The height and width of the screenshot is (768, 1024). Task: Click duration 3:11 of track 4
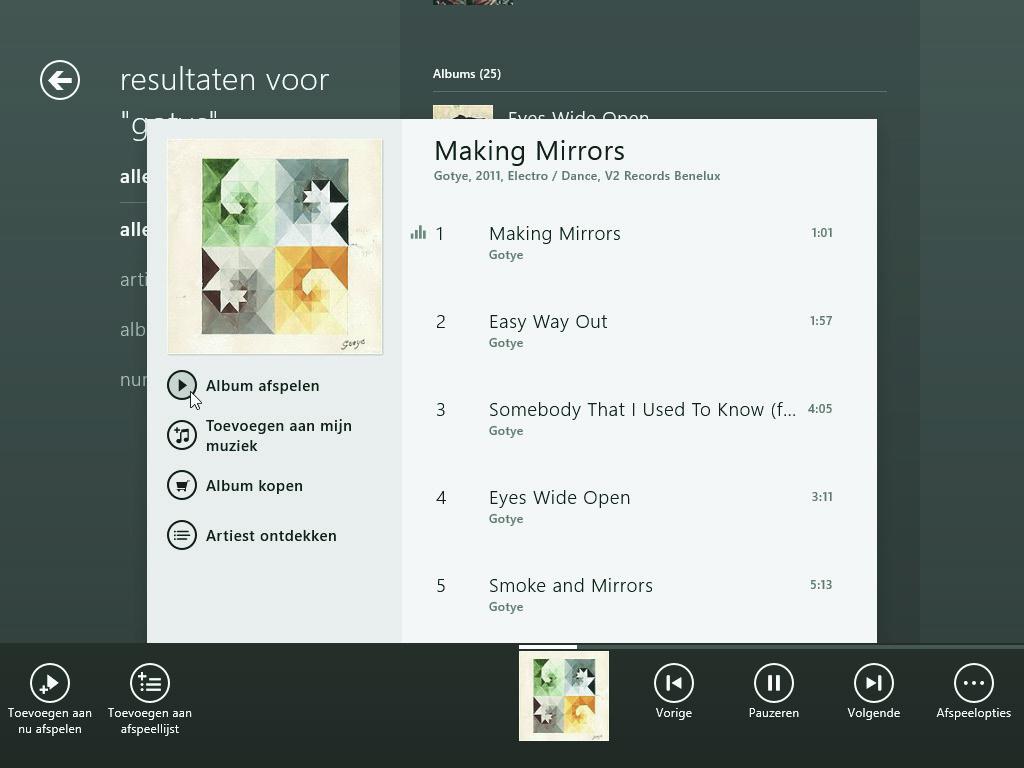[822, 496]
